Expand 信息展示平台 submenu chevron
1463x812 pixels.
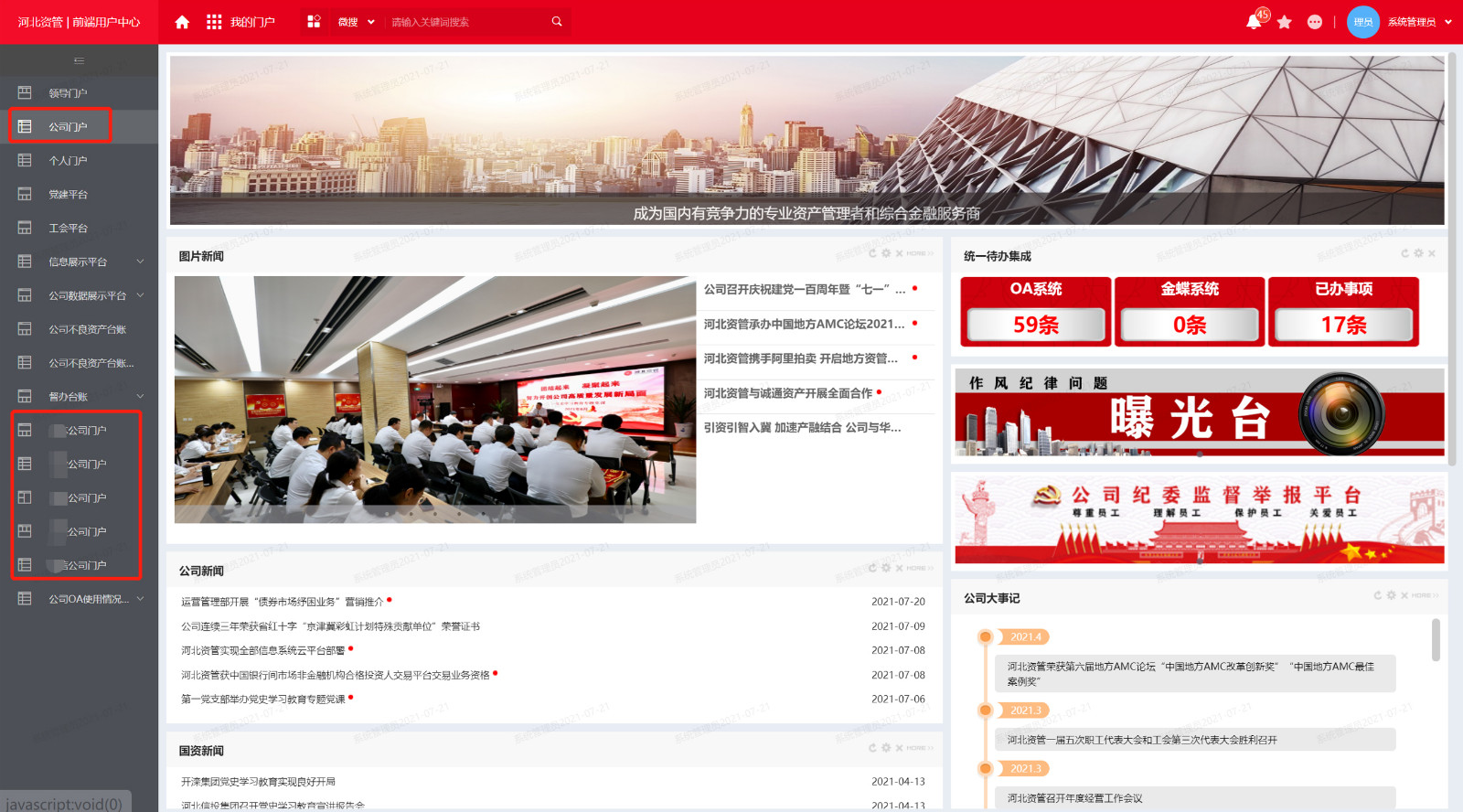click(140, 262)
